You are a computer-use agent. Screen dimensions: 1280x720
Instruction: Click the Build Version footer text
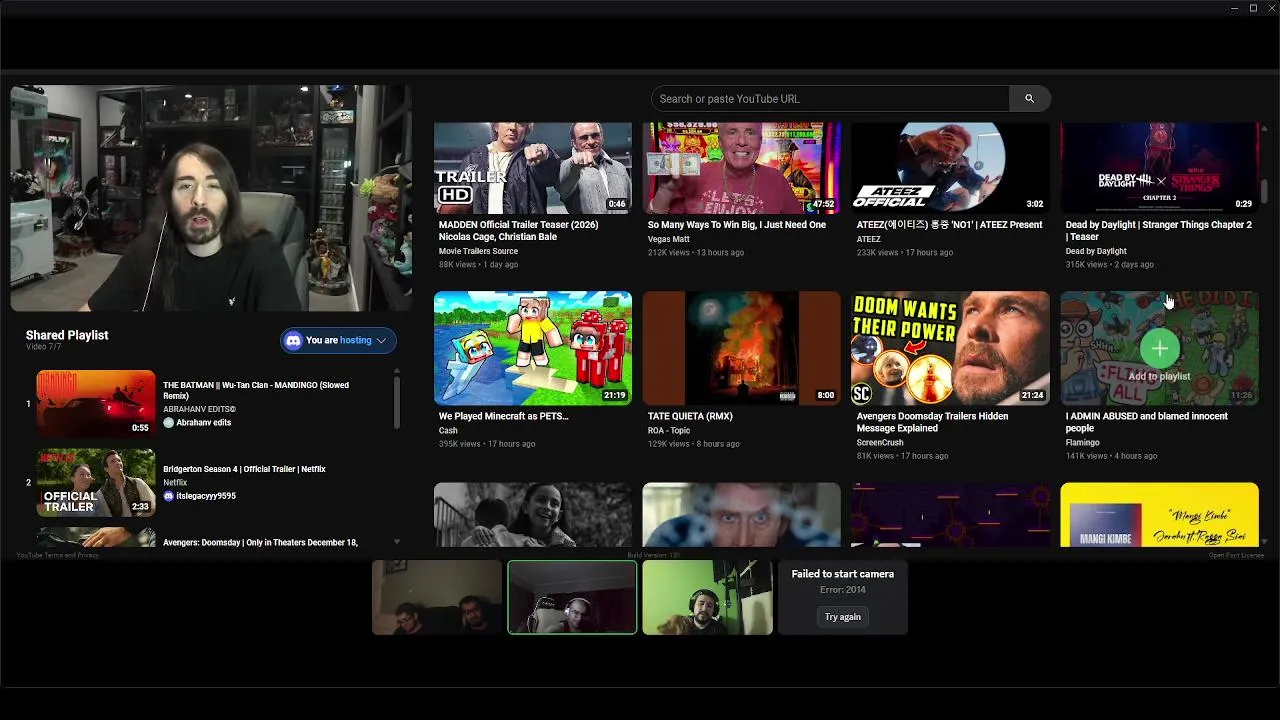pyautogui.click(x=654, y=555)
